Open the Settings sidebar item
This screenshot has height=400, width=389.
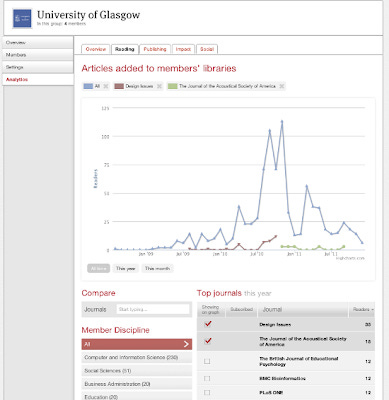tap(38, 67)
